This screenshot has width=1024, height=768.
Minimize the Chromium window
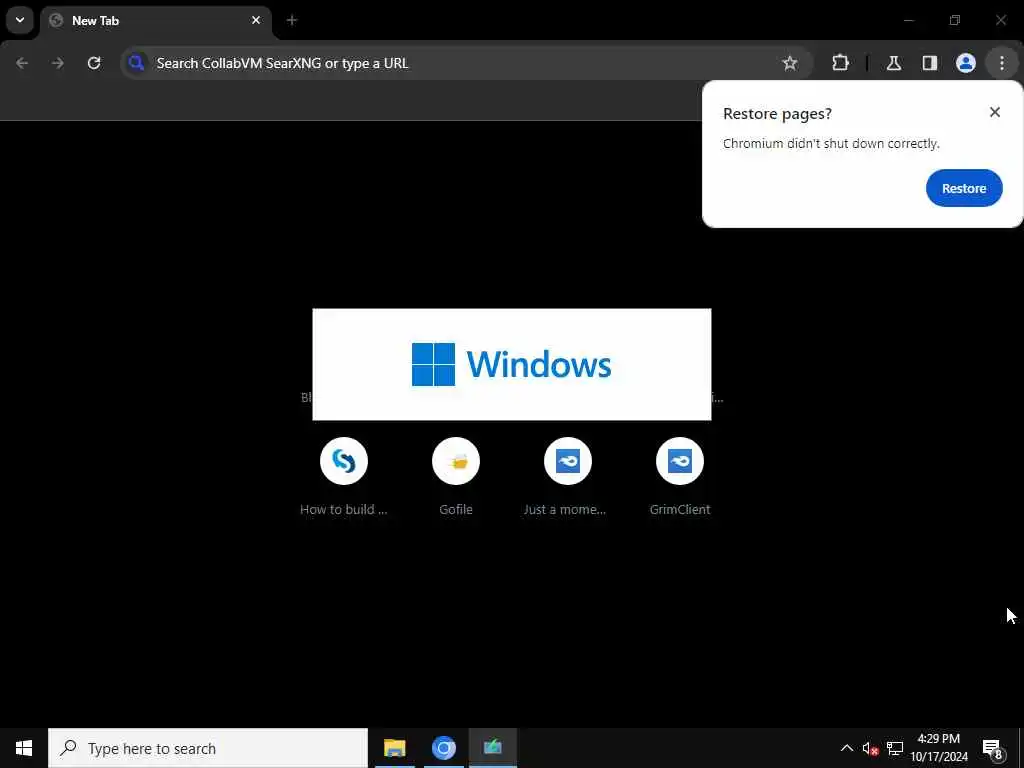(x=908, y=20)
